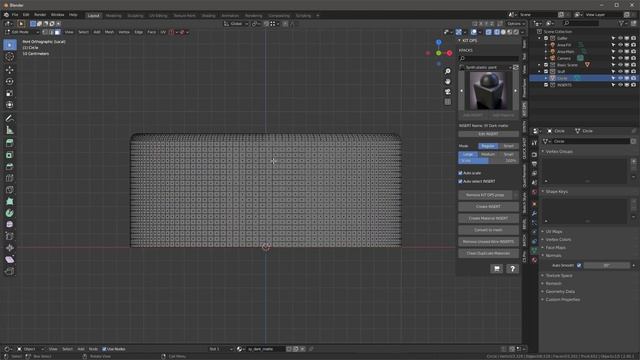Toggle Use Nodes checkbox
Viewport: 640px width, 360px height.
(x=104, y=349)
